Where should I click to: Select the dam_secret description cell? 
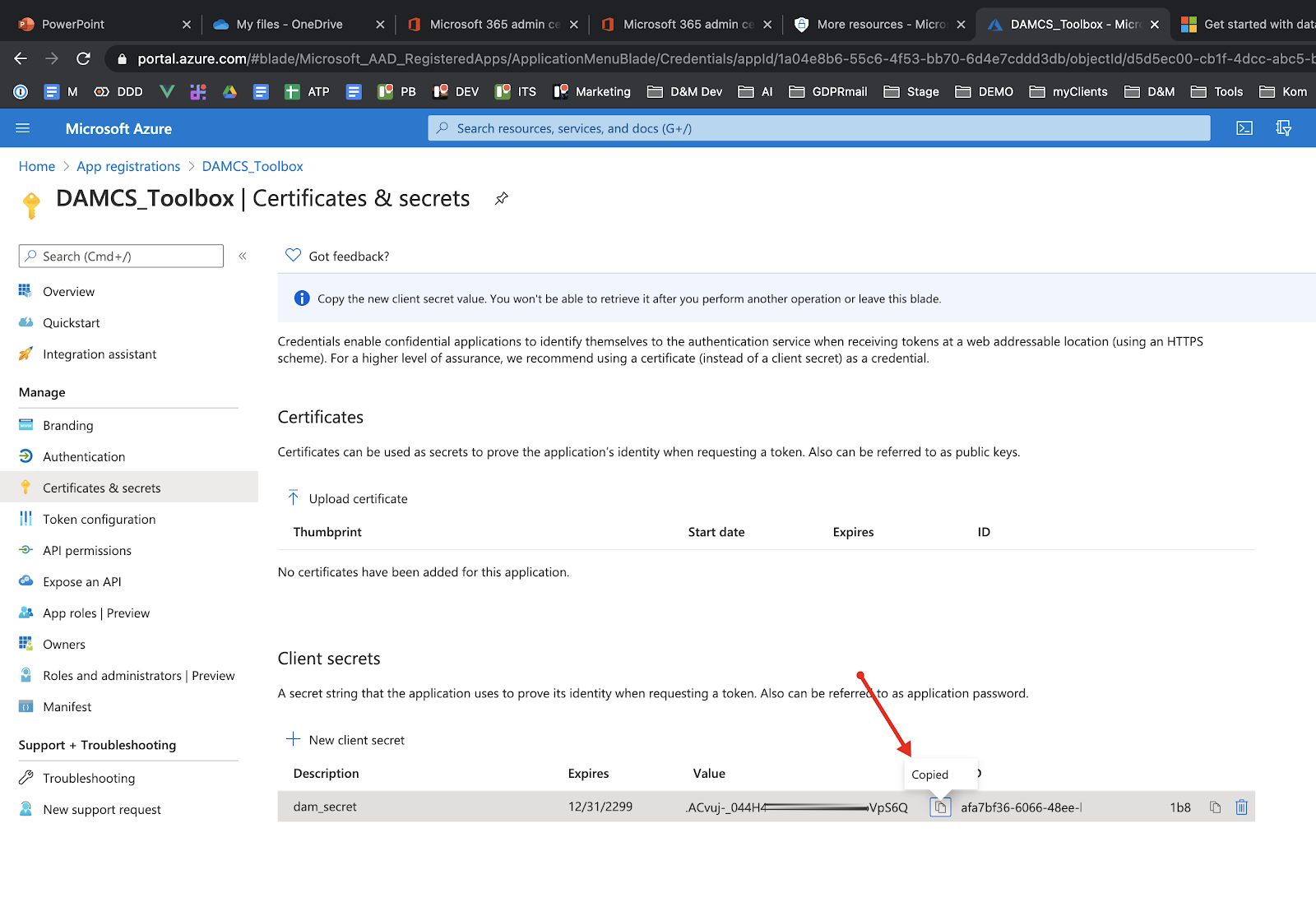point(325,807)
